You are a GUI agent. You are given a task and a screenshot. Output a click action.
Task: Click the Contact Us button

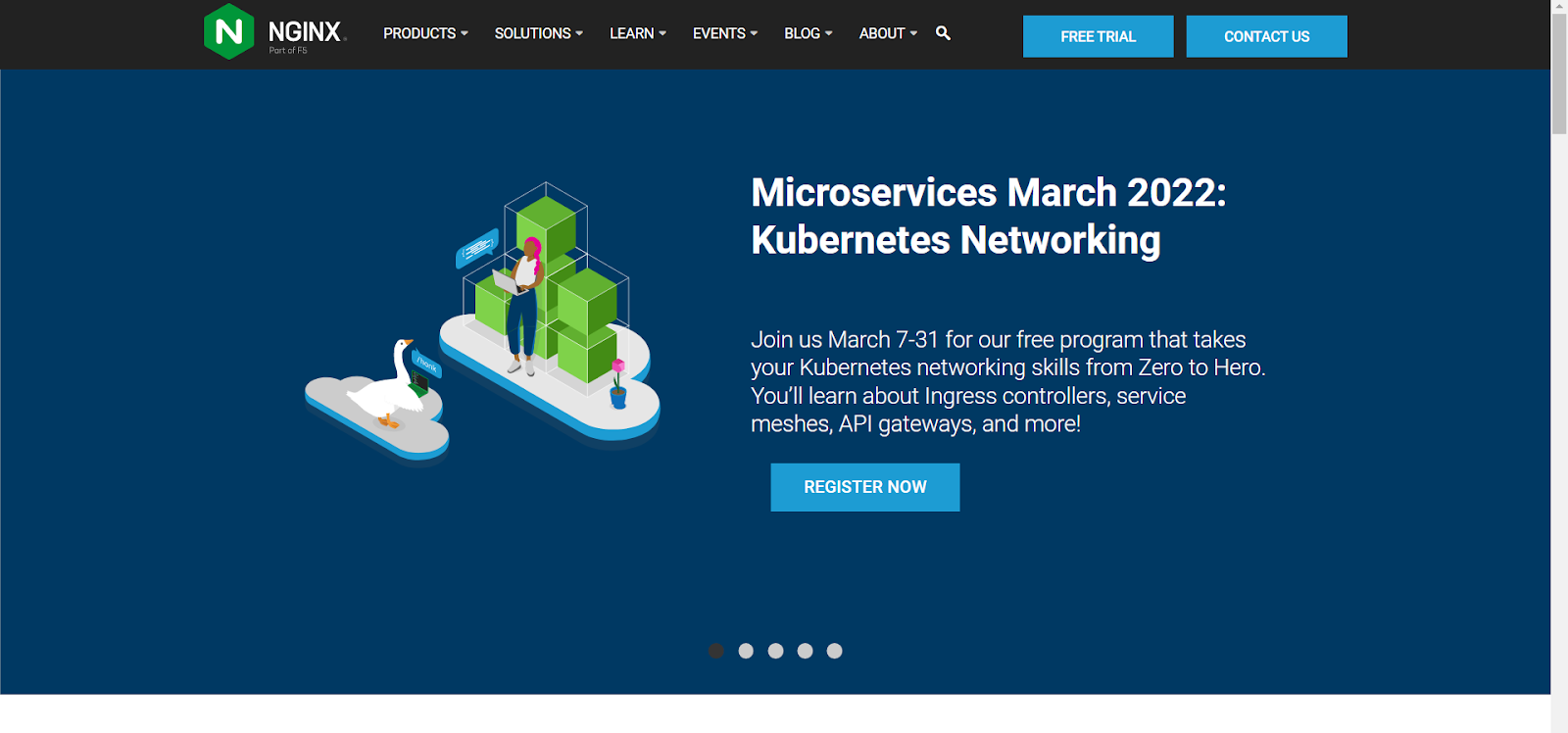coord(1266,36)
